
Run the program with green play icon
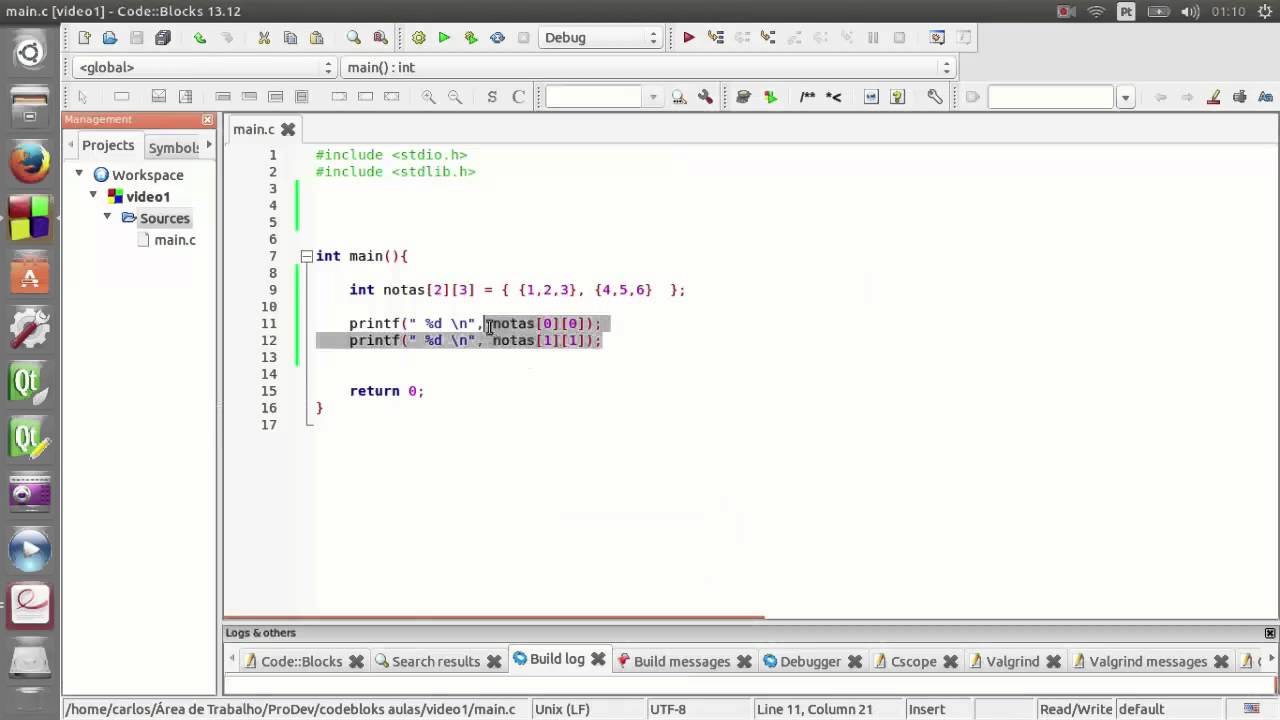pos(444,38)
